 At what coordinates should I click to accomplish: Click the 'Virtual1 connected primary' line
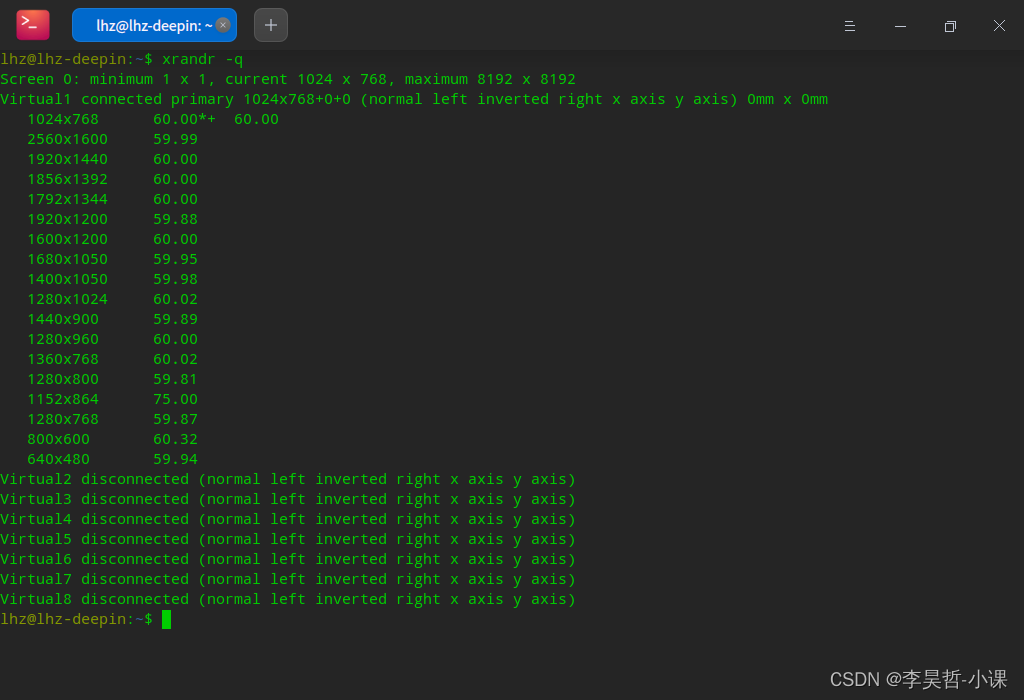coord(414,99)
